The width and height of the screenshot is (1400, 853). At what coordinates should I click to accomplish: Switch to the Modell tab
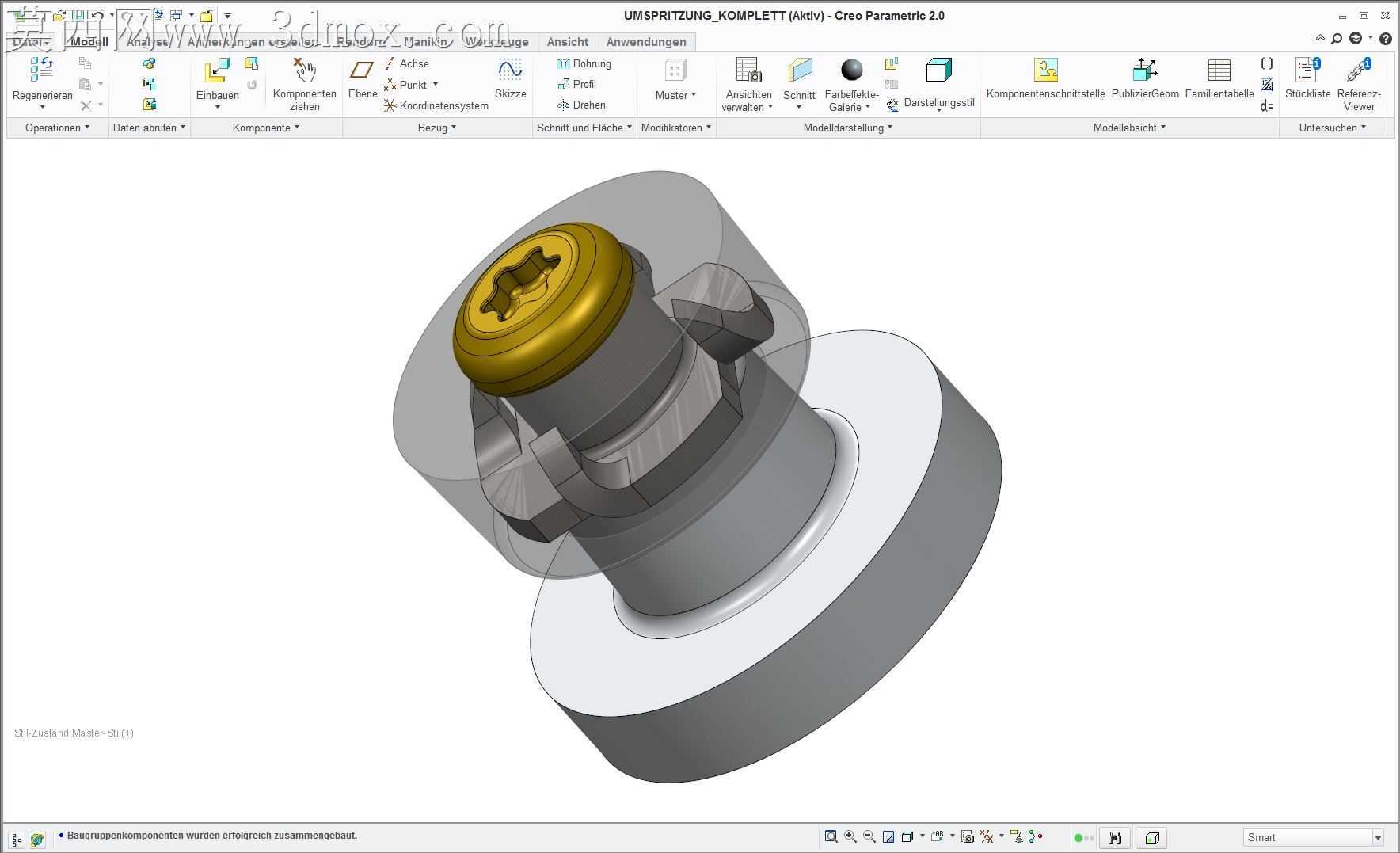(x=89, y=42)
